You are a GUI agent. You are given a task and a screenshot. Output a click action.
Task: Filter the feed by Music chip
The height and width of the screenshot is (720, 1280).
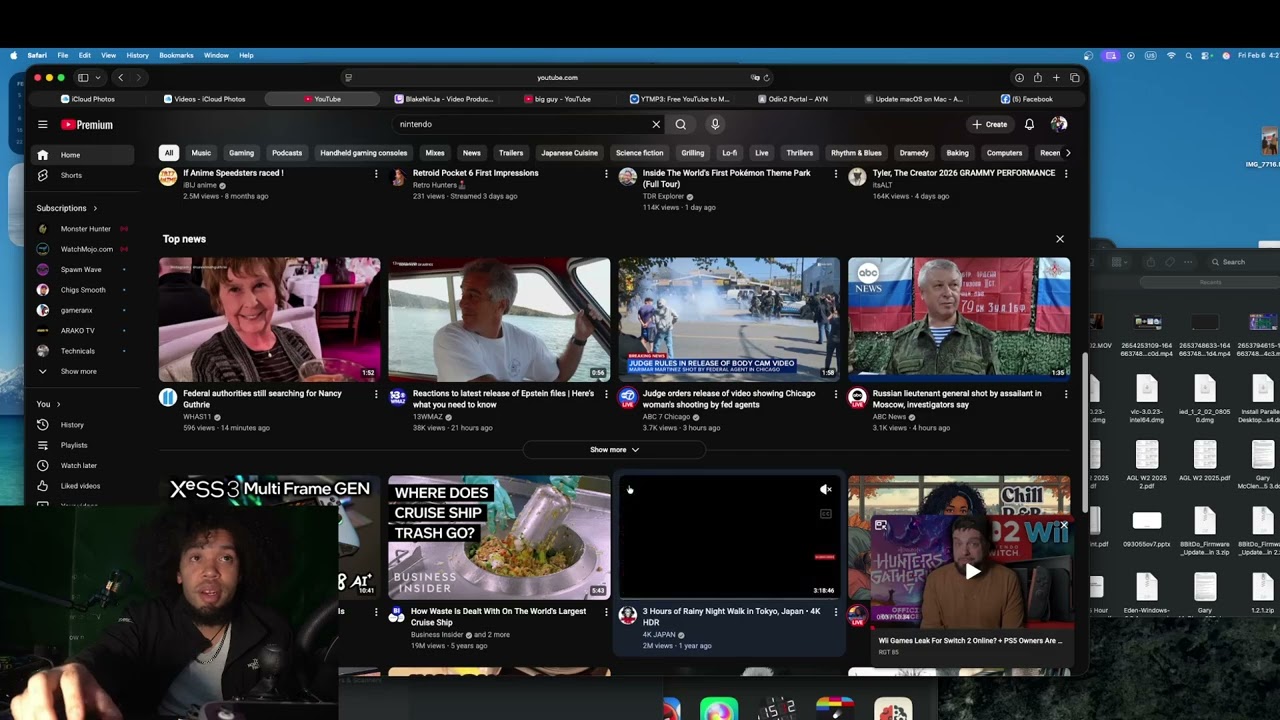[201, 153]
